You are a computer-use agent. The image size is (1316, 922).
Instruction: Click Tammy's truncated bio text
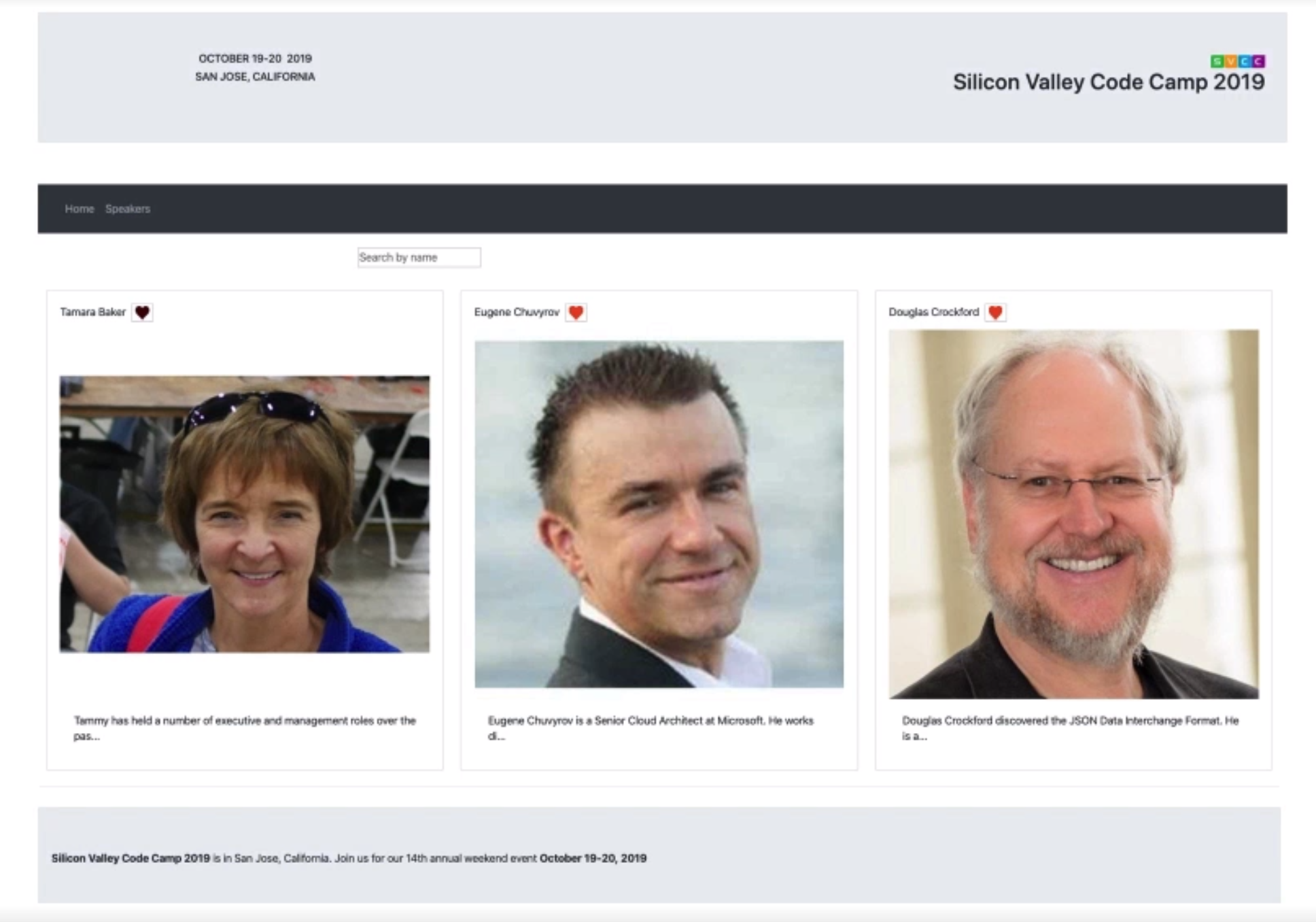(x=245, y=728)
